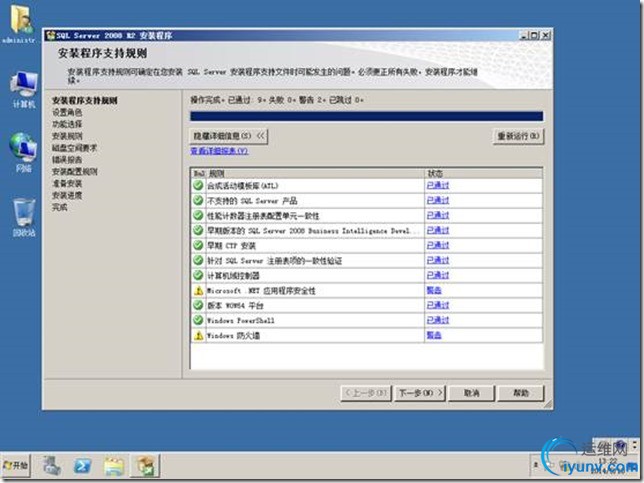Open 已通过 link for 早期版本 Business Intelligence row
The width and height of the screenshot is (644, 483).
point(438,230)
